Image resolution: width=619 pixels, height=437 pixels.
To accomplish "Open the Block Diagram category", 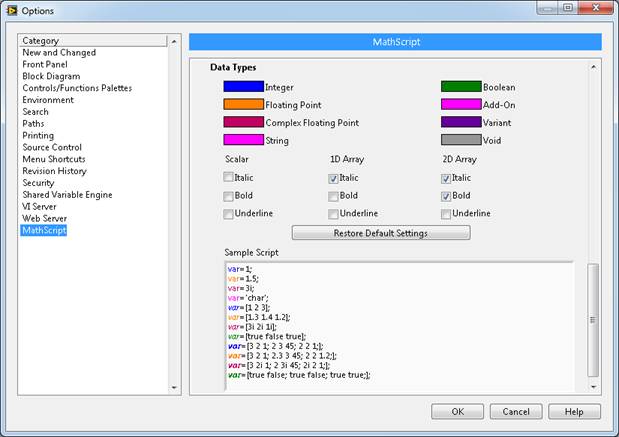I will click(51, 76).
